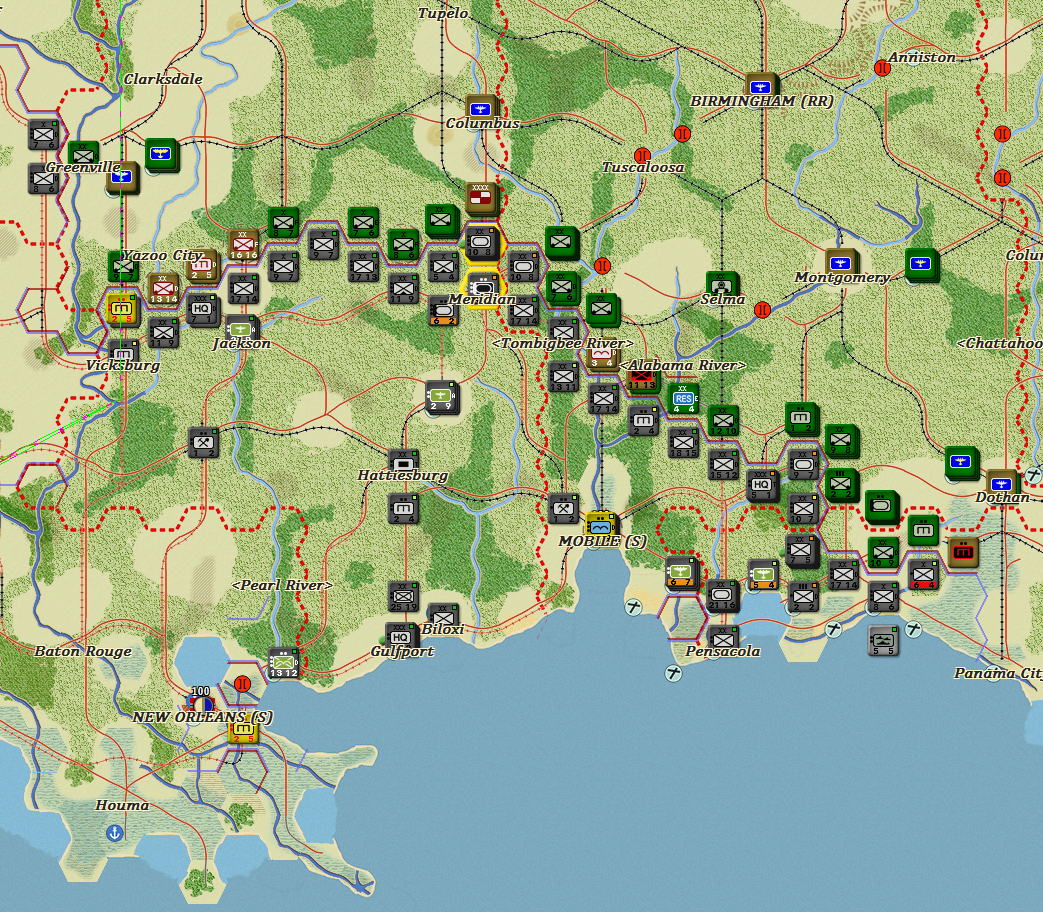Pick the air unit counter at Birmingham

coord(760,87)
